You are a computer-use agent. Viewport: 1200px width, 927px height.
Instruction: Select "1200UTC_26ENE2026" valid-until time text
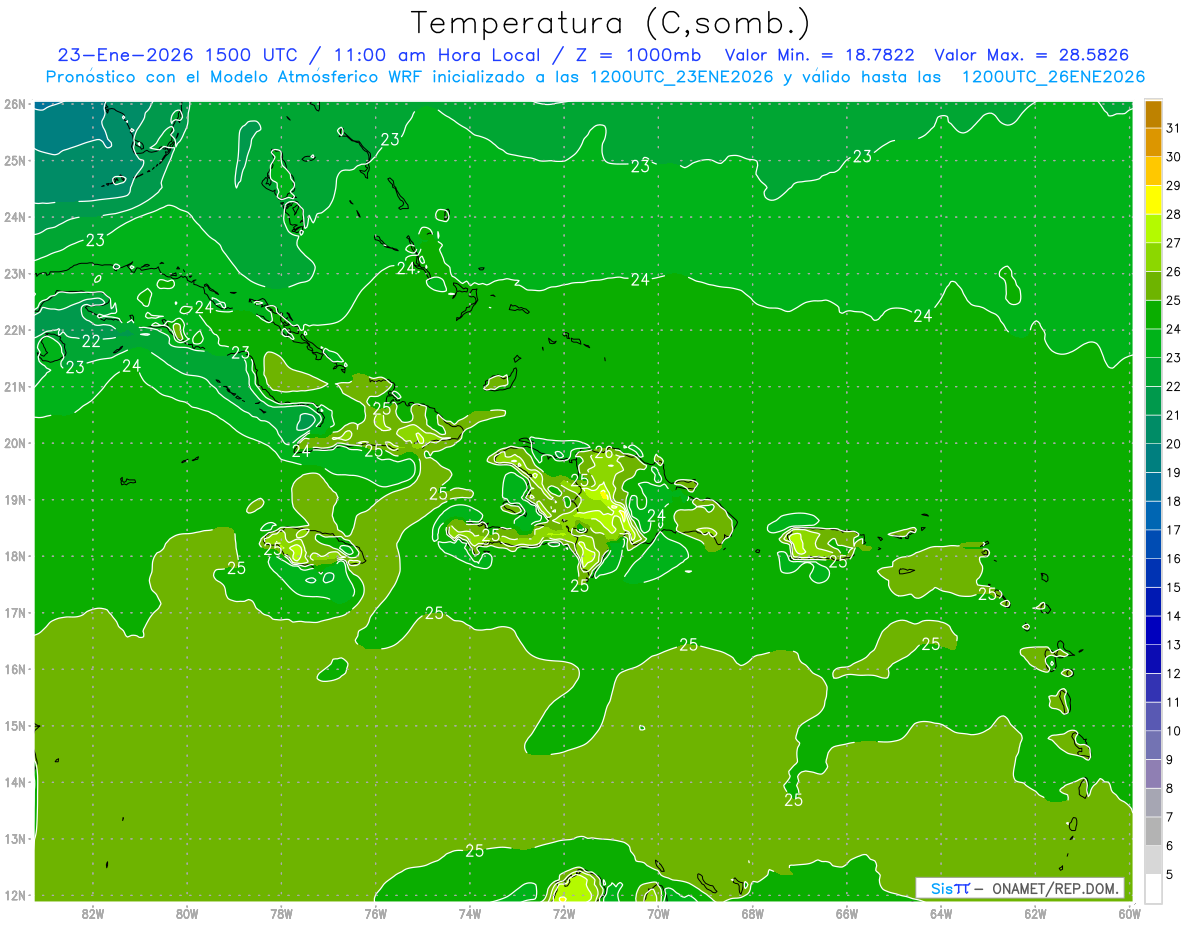(1053, 77)
